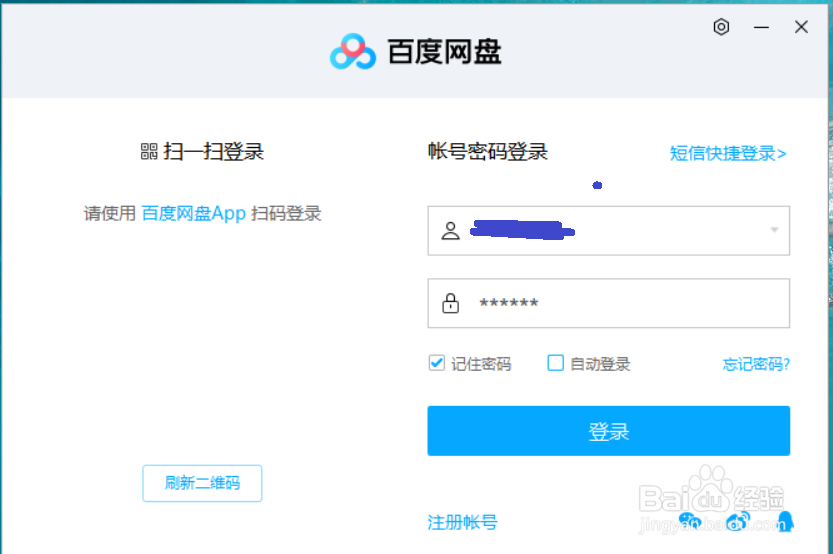
Task: Click the 百度网盘App link
Action: (194, 214)
